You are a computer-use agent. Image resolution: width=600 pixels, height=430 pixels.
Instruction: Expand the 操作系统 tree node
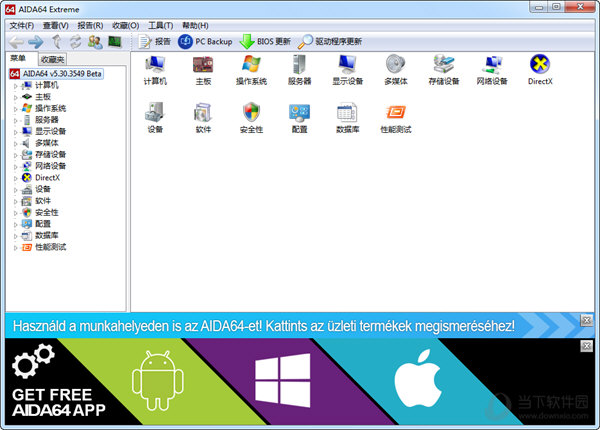16,109
